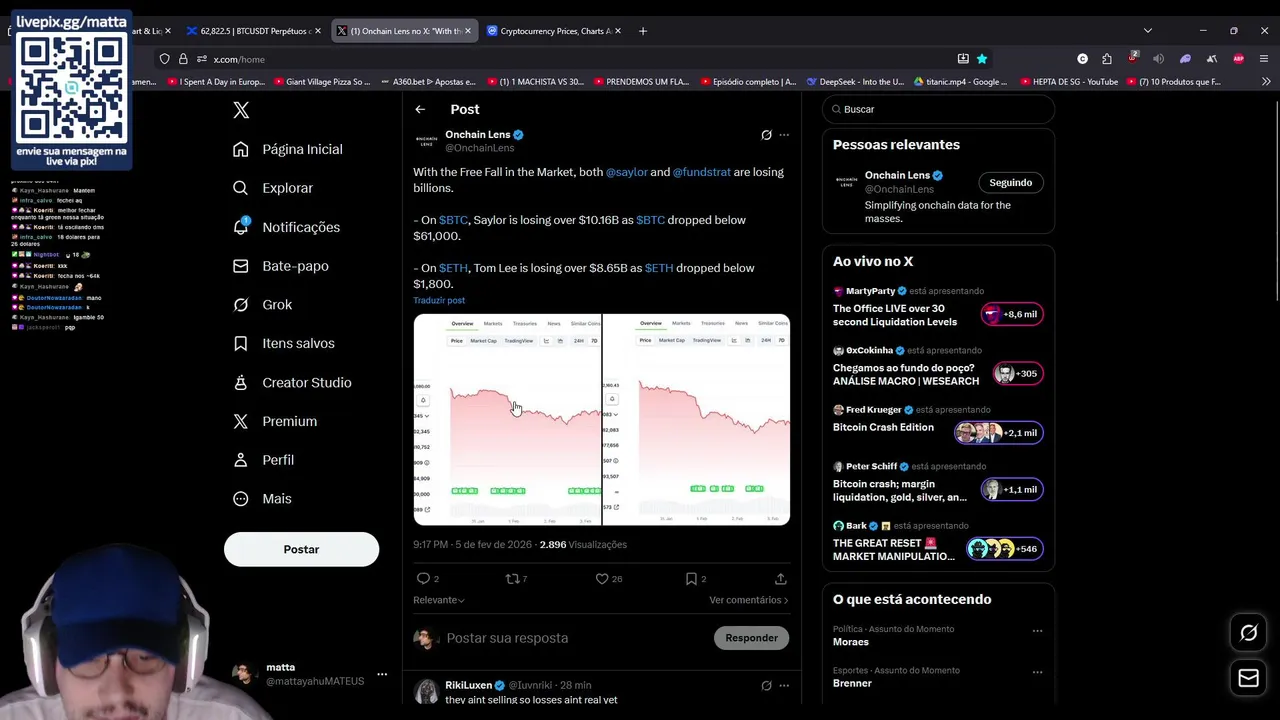Screen dimensions: 1280x720
Task: Open Página Inicial from sidebar
Action: pos(287,149)
